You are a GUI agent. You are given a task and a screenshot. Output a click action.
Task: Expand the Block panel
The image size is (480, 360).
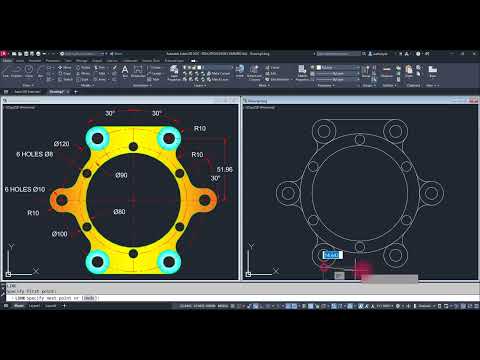[264, 86]
